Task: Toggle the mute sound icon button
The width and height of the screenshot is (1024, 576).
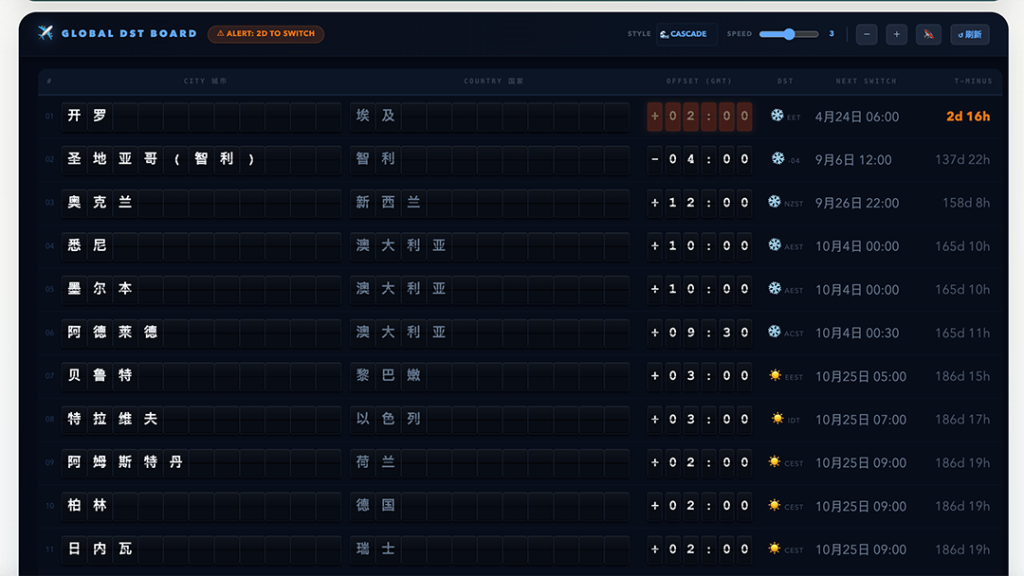Action: pyautogui.click(x=928, y=34)
